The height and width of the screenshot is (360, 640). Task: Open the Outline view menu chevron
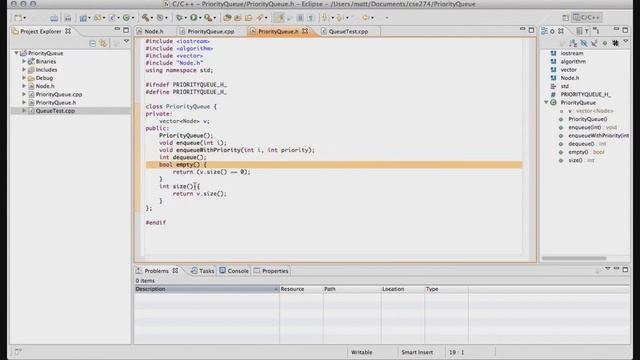(626, 42)
